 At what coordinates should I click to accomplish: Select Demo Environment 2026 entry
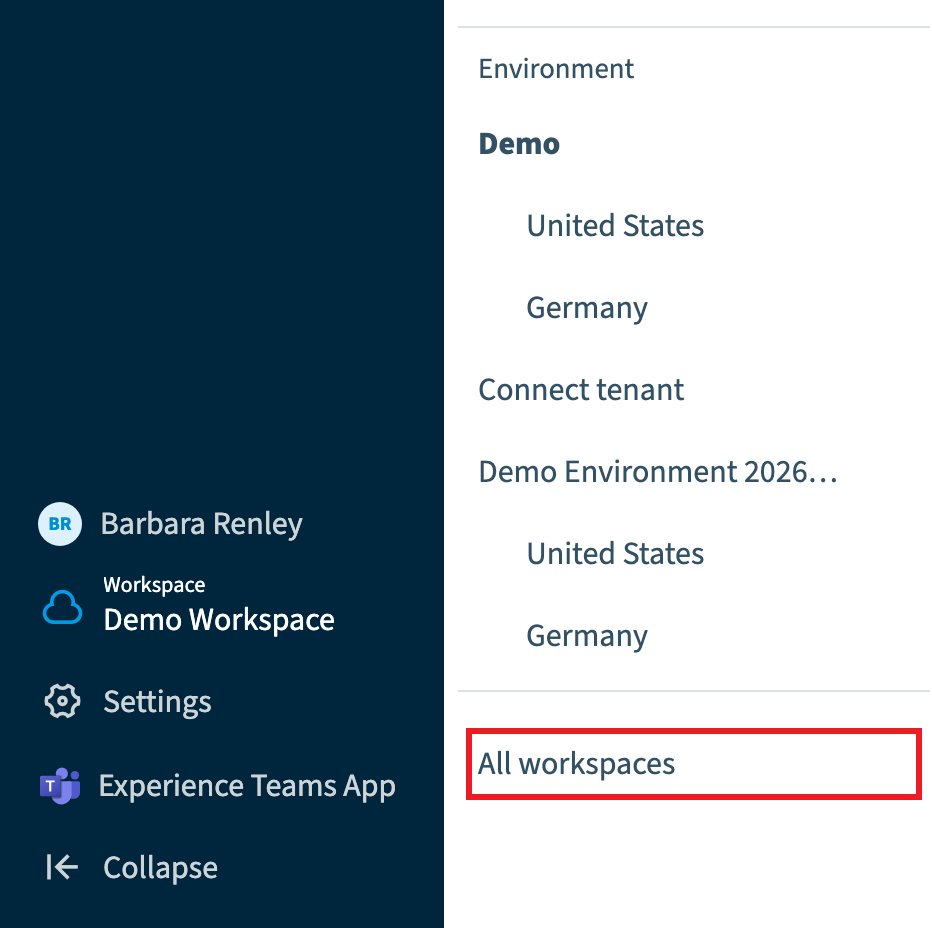coord(658,472)
